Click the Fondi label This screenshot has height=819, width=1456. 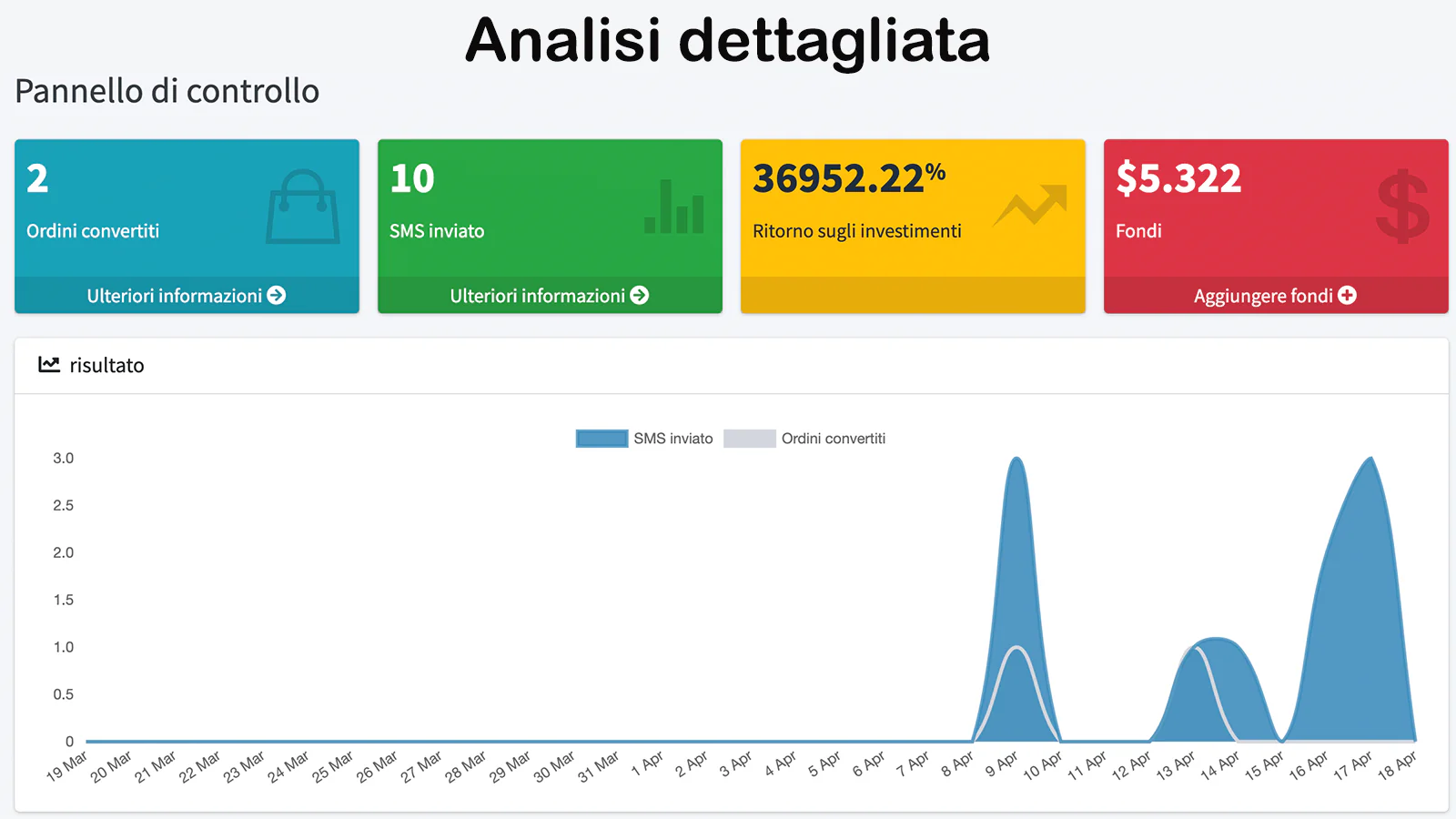1138,231
